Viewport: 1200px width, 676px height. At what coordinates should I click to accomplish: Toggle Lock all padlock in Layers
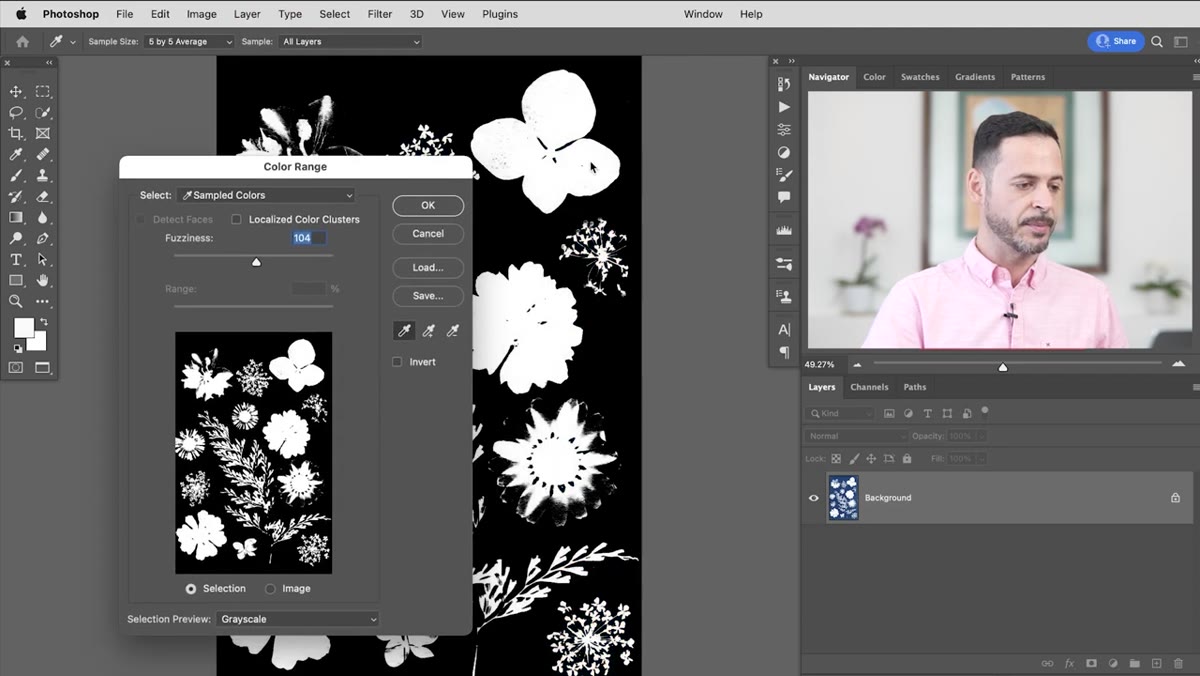[907, 459]
